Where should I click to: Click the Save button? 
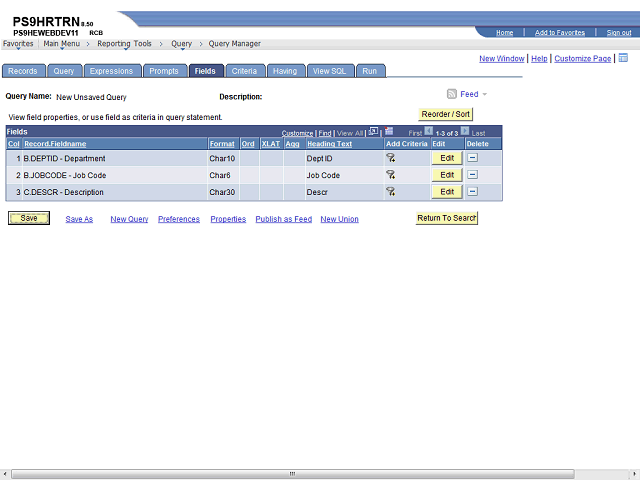click(x=29, y=218)
